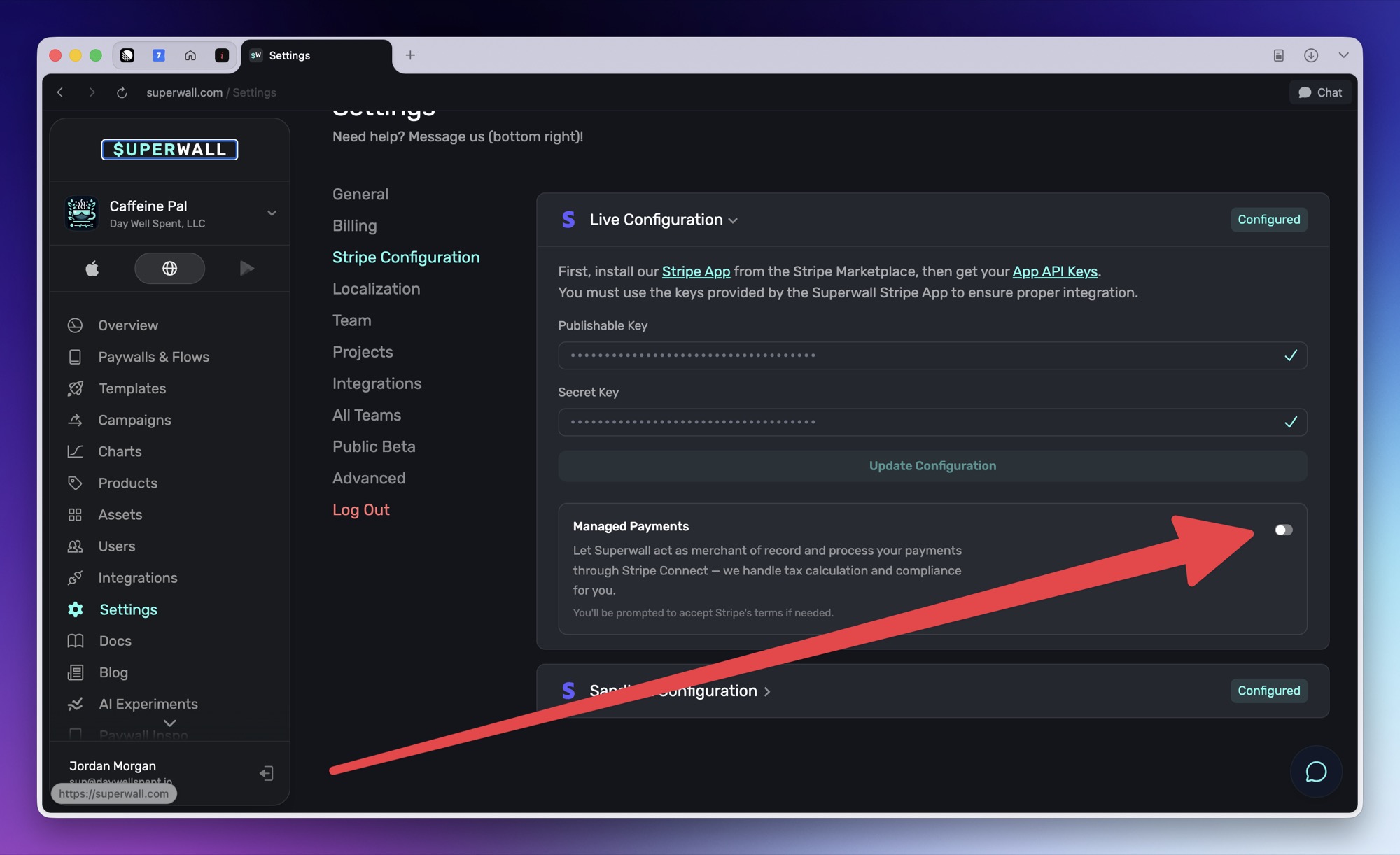Open the support chat bubble icon
1400x855 pixels.
[1316, 772]
